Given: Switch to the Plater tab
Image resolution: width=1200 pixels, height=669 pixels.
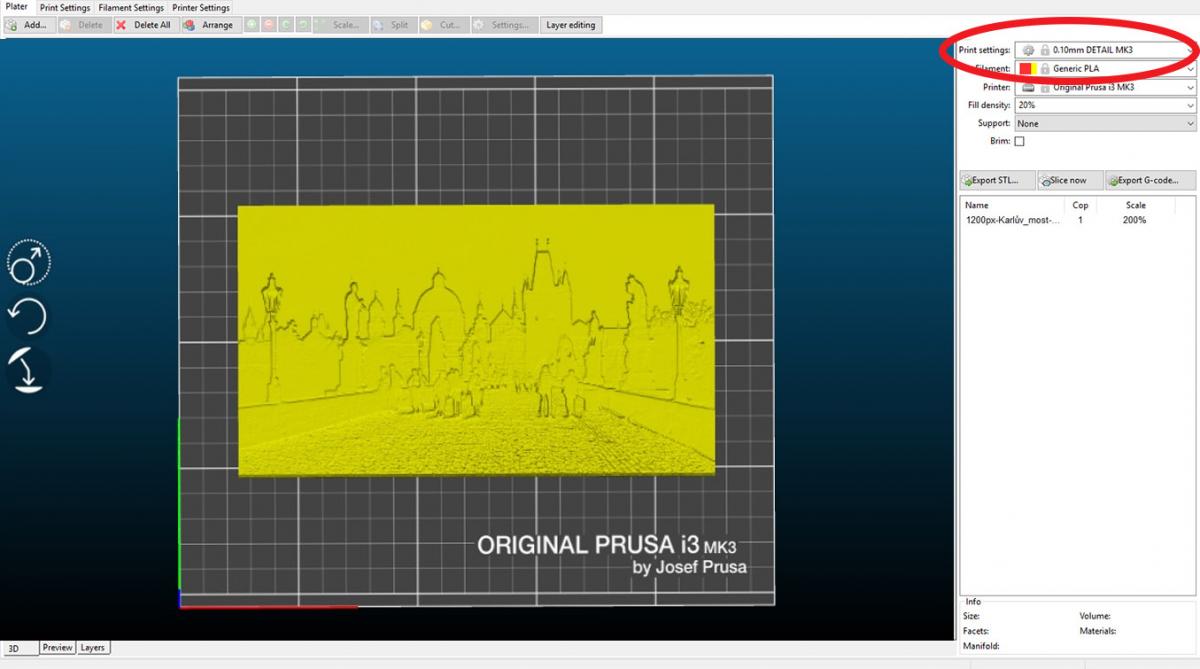Looking at the screenshot, I should (17, 7).
